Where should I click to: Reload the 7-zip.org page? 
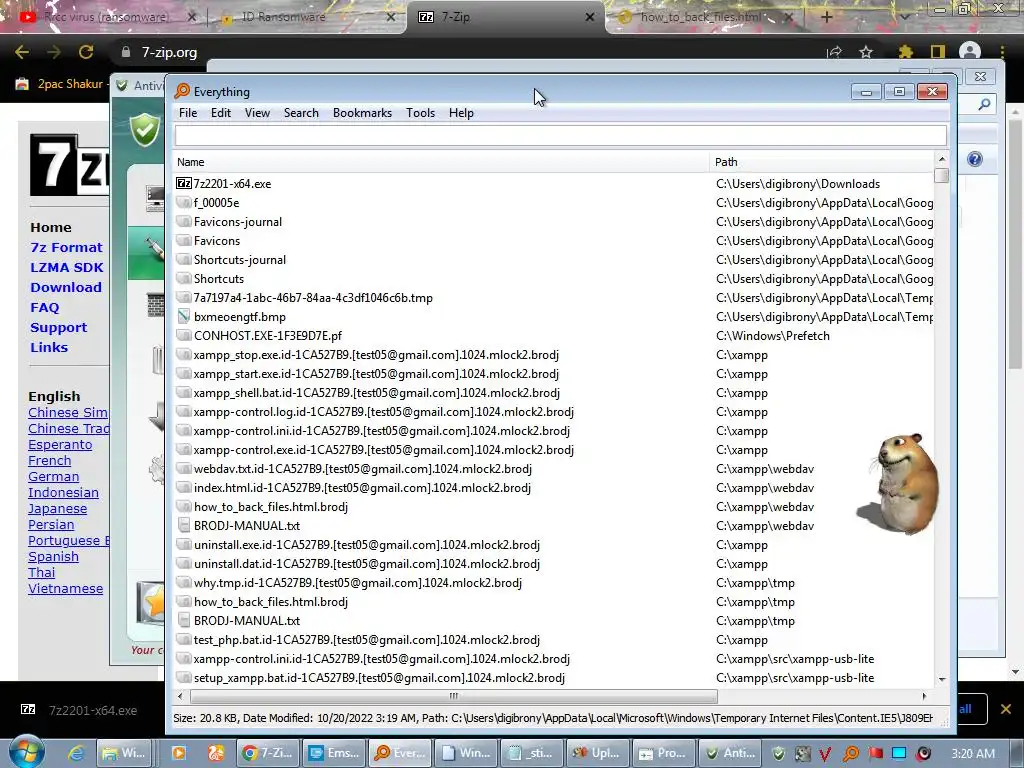pos(86,52)
